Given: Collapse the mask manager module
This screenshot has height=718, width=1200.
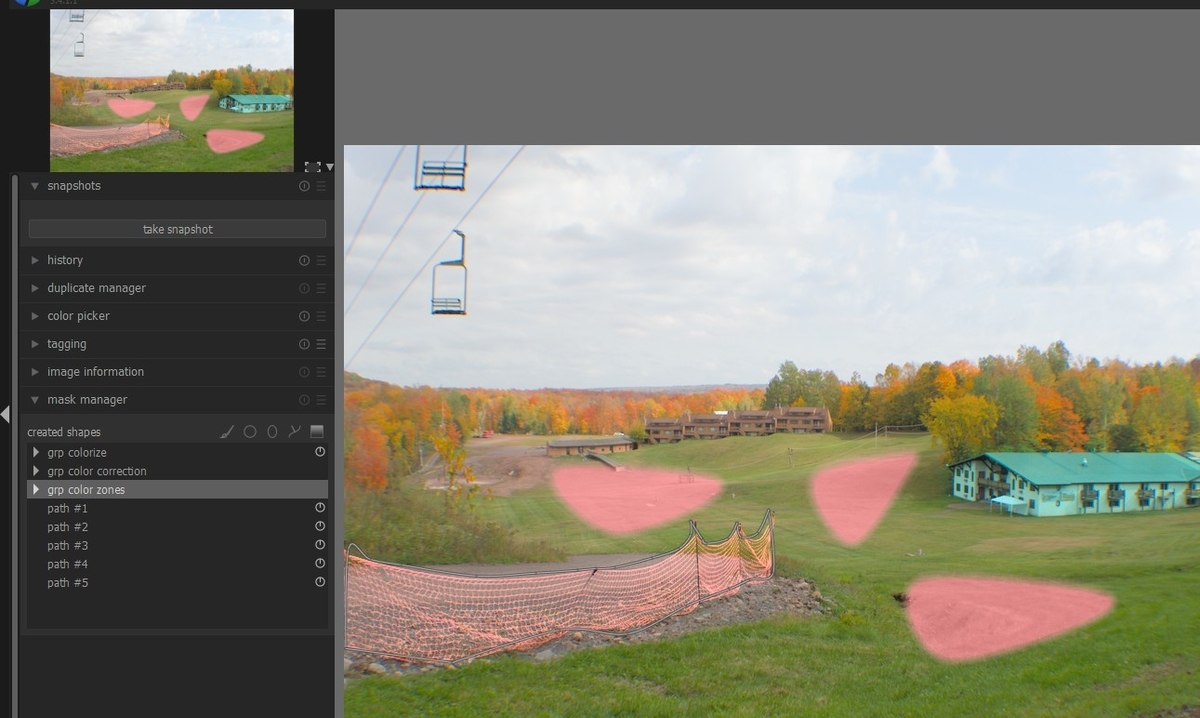Looking at the screenshot, I should 35,400.
